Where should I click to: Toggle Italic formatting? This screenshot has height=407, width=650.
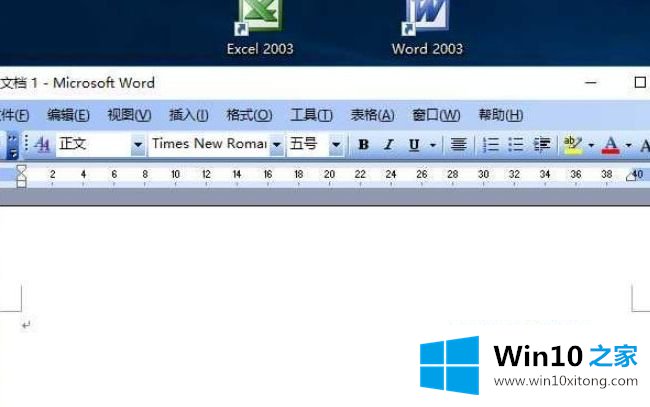pyautogui.click(x=388, y=145)
